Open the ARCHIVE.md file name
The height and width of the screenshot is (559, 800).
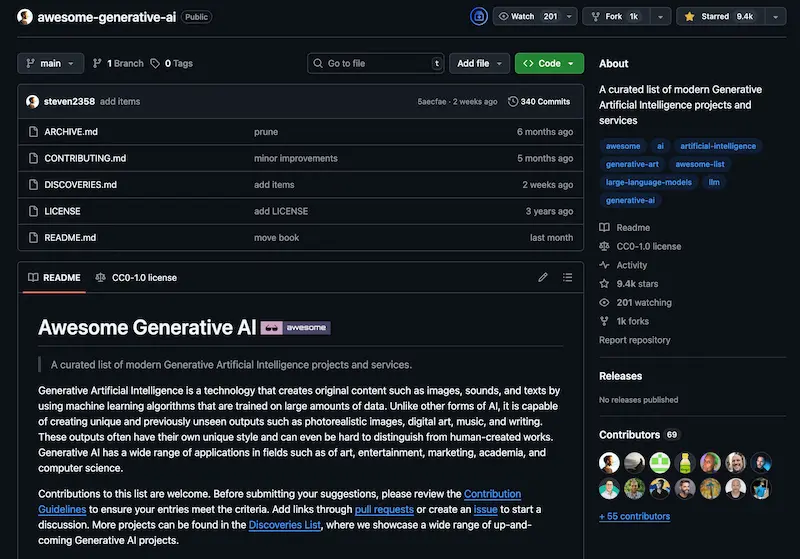[x=71, y=132]
